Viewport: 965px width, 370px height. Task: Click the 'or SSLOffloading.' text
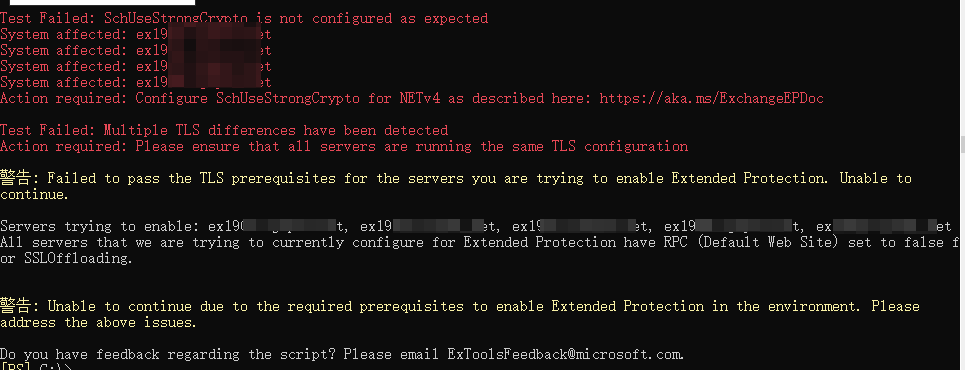pos(66,259)
